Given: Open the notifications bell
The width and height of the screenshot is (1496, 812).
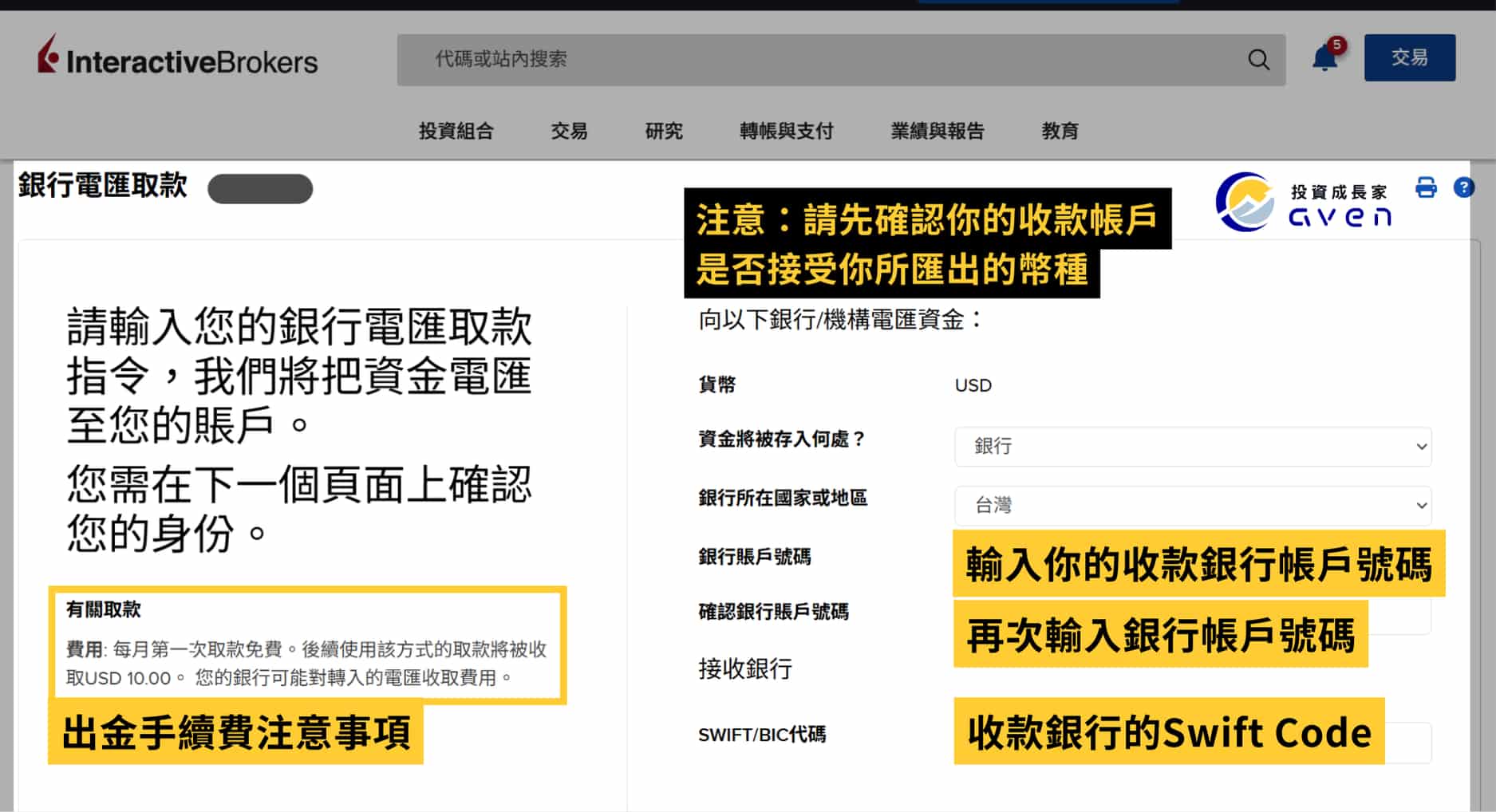Looking at the screenshot, I should [1325, 57].
